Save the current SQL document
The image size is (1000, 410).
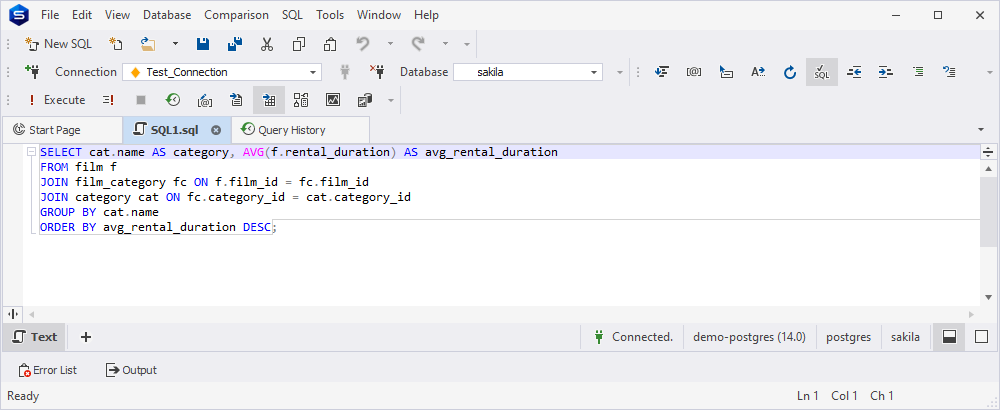click(x=203, y=44)
